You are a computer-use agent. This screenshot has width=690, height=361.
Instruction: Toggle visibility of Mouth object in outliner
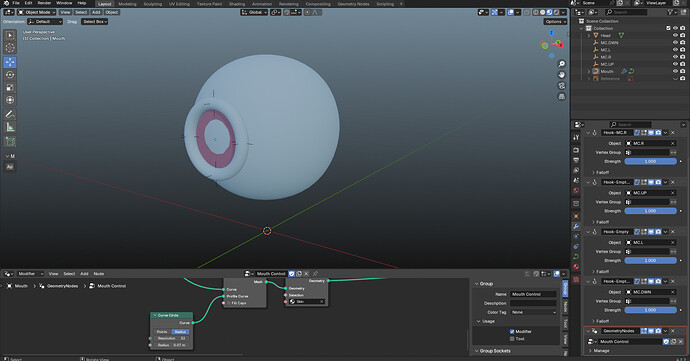(675, 71)
